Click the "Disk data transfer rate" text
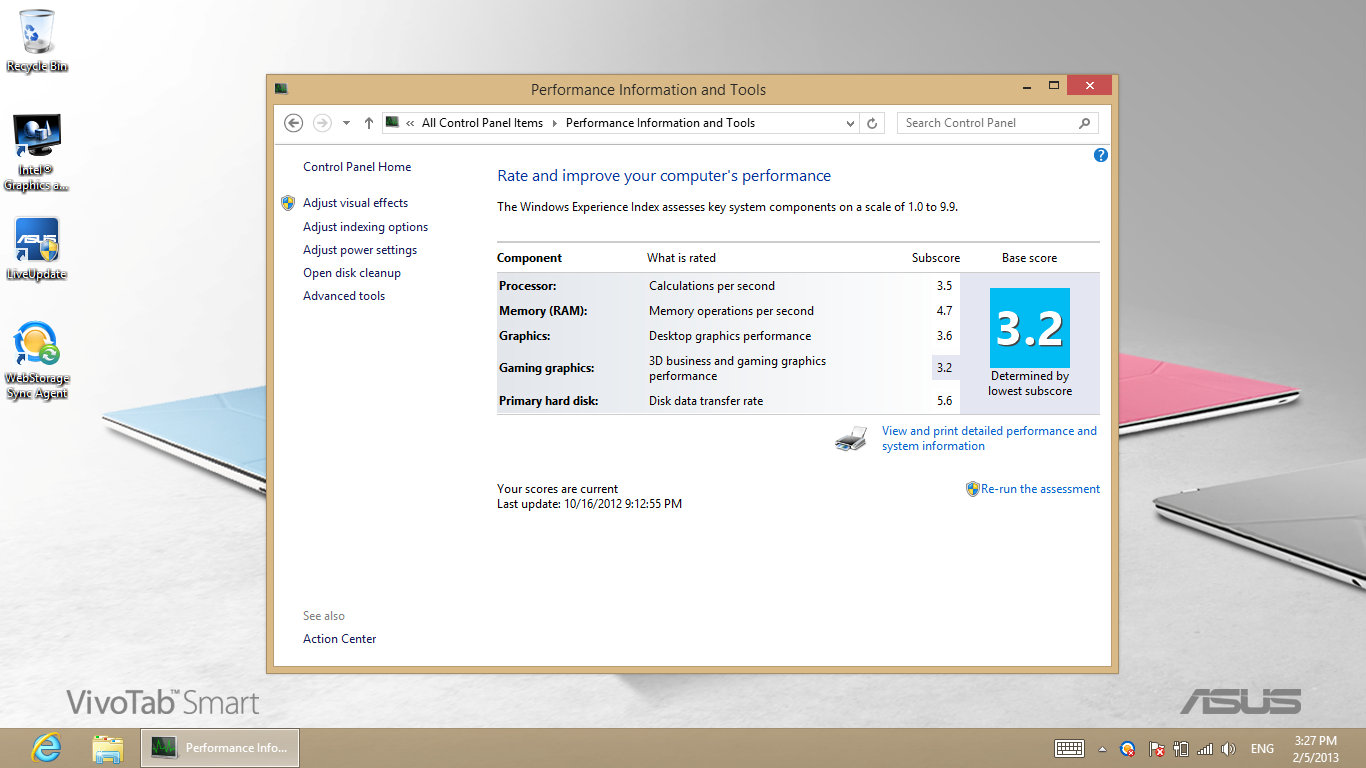The width and height of the screenshot is (1366, 768). pyautogui.click(x=706, y=401)
